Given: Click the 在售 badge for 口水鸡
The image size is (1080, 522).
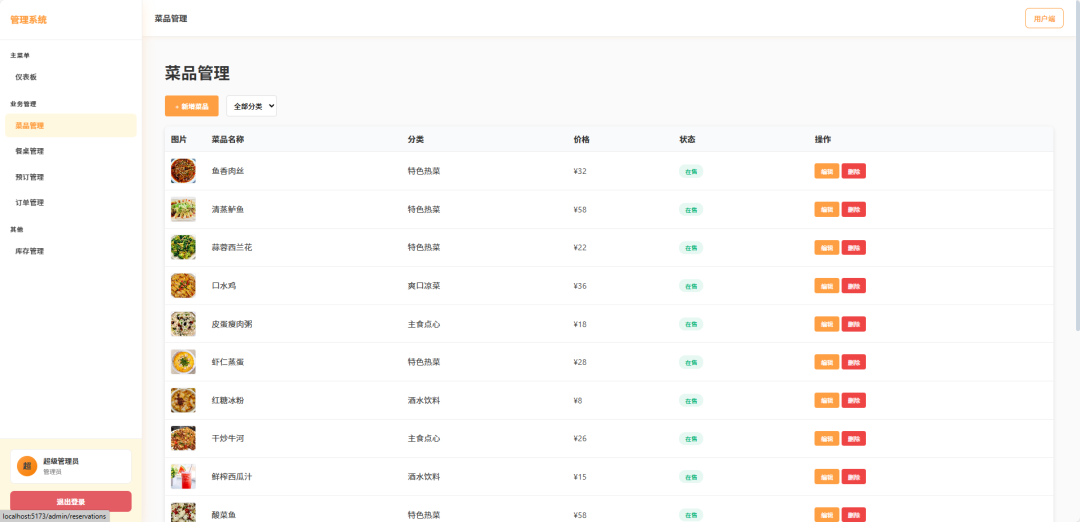Looking at the screenshot, I should click(x=691, y=286).
